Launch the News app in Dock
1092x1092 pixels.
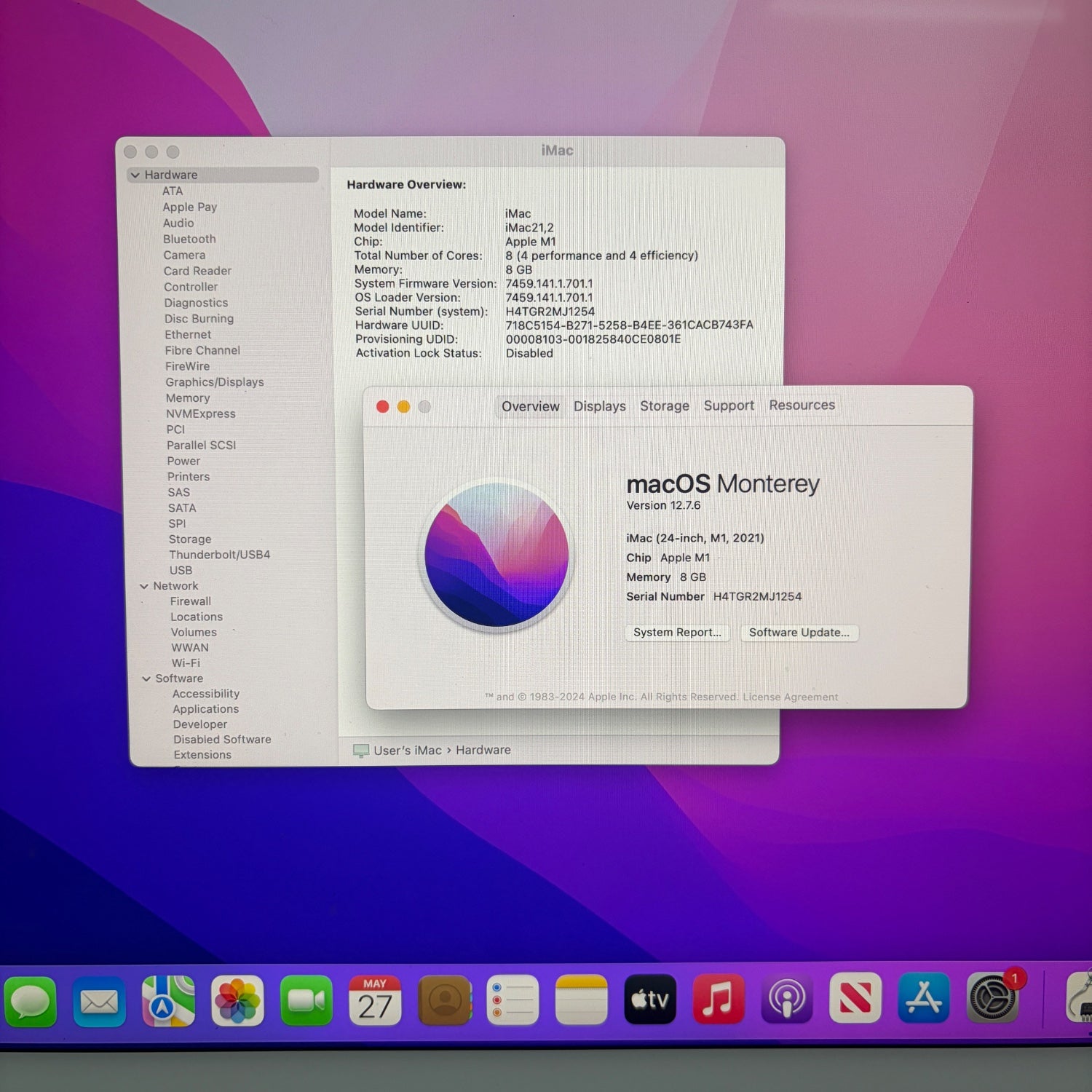(855, 997)
